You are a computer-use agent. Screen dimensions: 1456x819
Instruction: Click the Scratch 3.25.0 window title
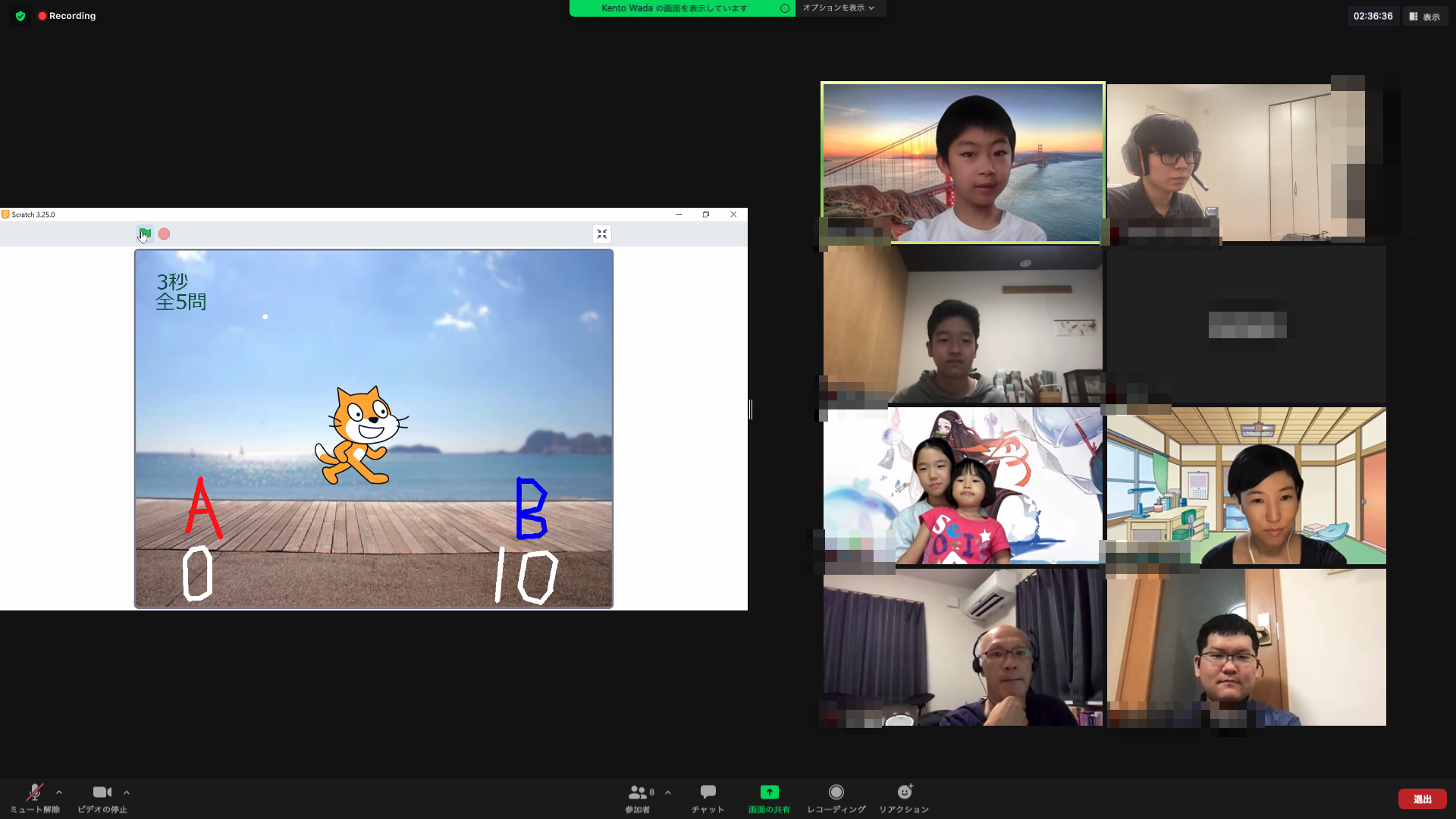pyautogui.click(x=33, y=215)
